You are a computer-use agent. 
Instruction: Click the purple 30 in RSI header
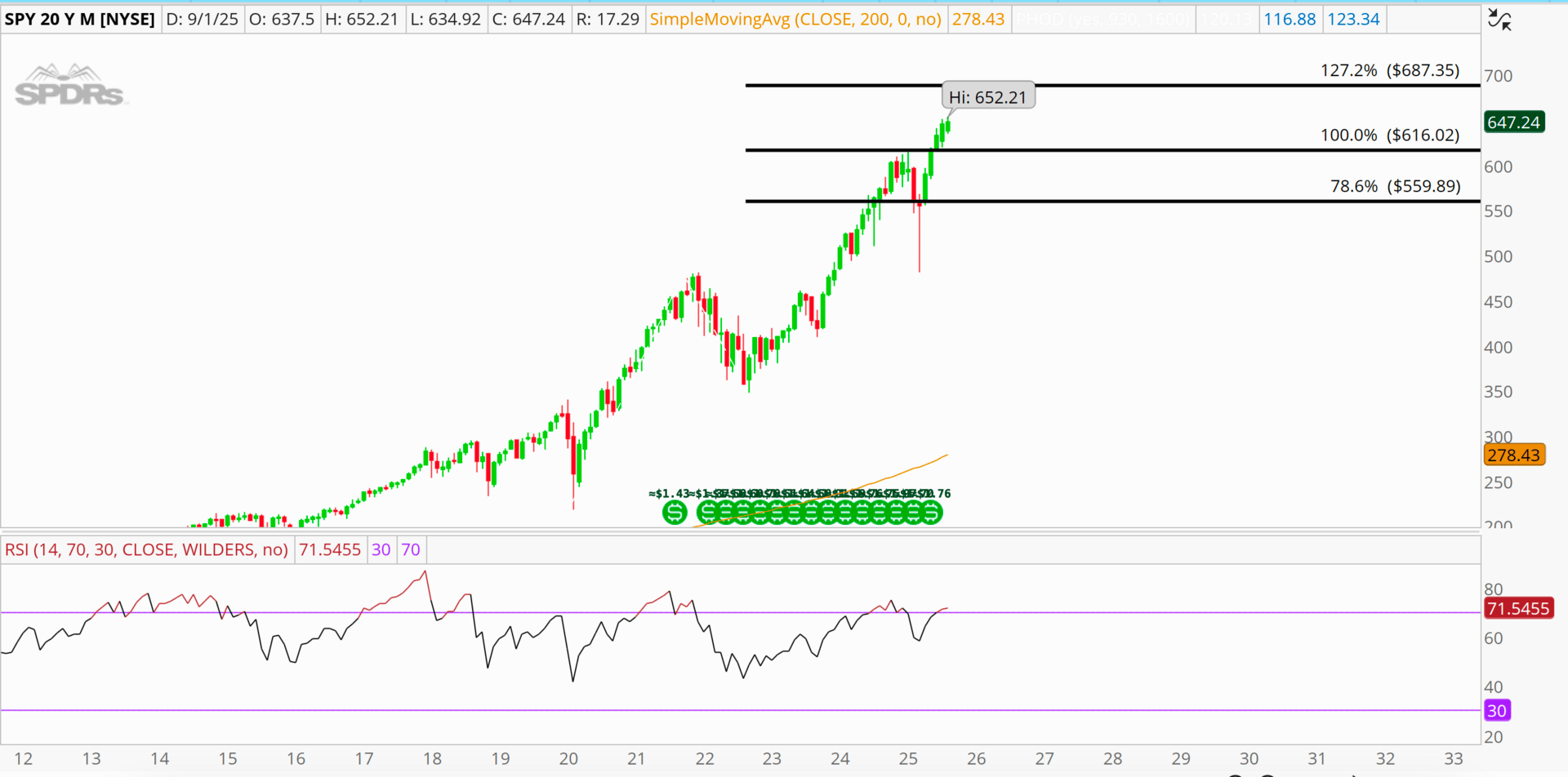[x=381, y=549]
